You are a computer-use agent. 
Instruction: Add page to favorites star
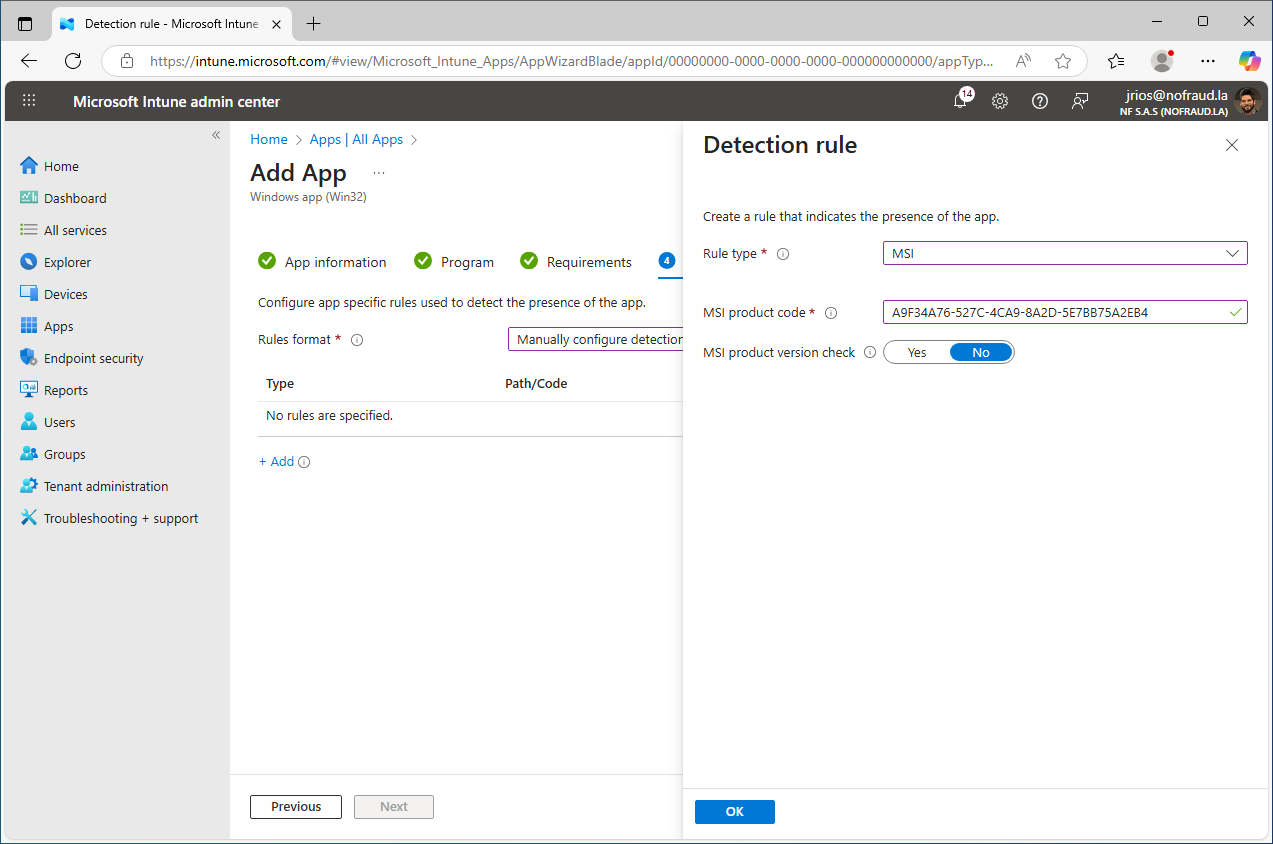point(1063,61)
